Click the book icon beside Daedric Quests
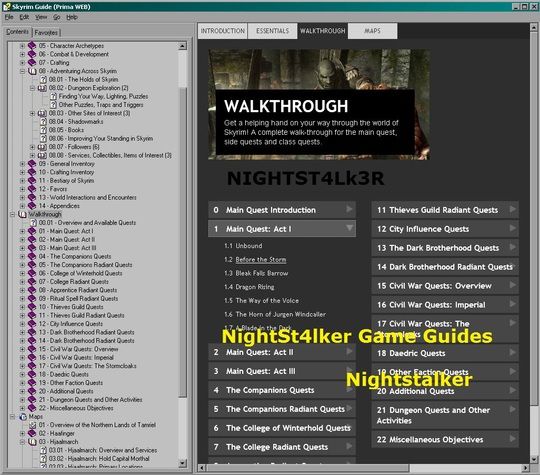The height and width of the screenshot is (475, 540). [32, 374]
